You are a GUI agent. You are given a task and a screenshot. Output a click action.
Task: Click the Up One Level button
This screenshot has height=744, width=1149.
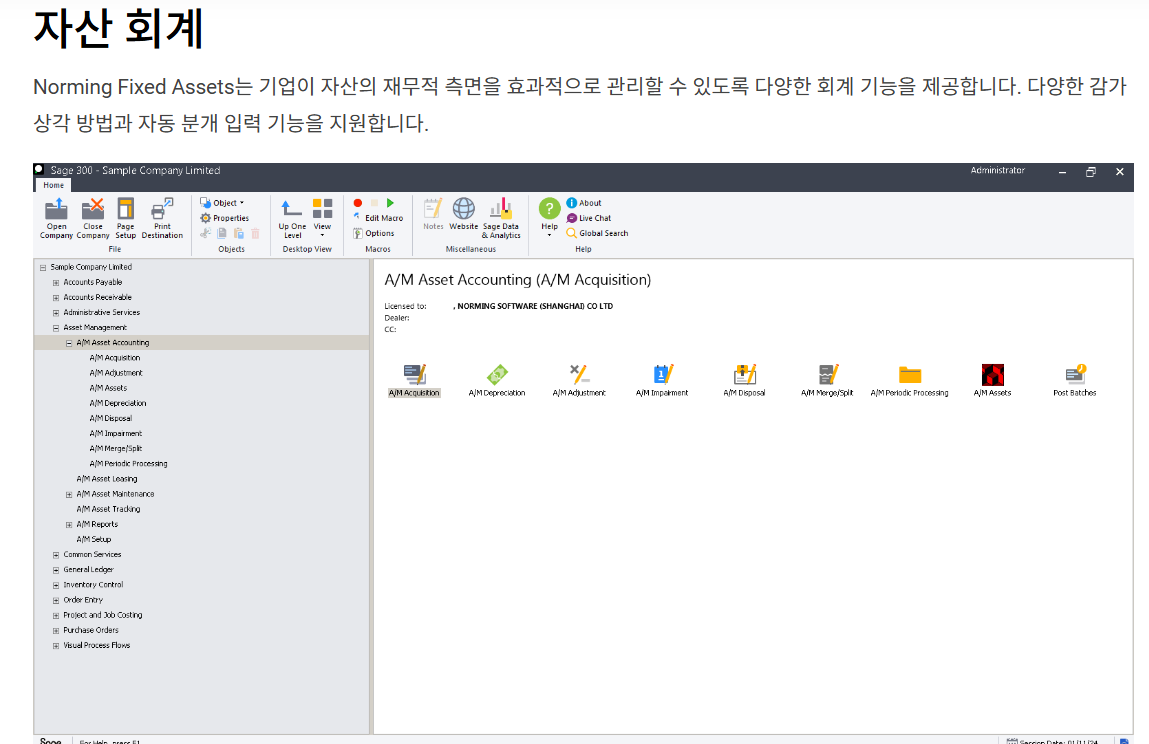[292, 218]
